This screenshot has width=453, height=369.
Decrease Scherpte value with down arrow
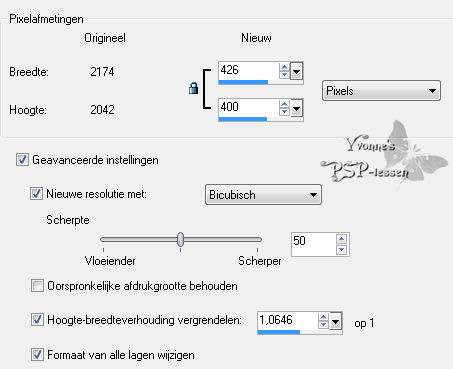pos(342,250)
